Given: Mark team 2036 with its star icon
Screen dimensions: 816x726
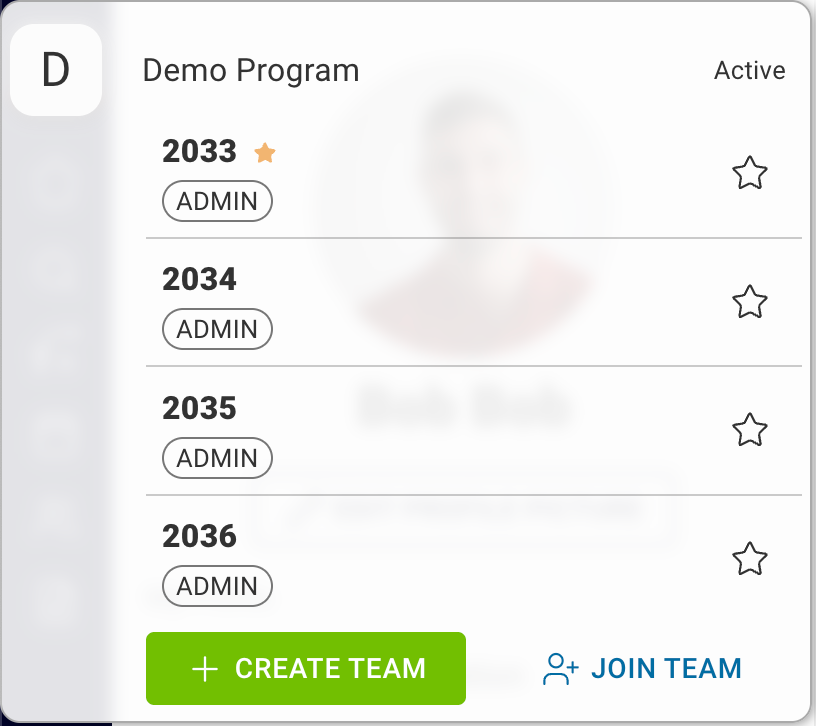Looking at the screenshot, I should pyautogui.click(x=750, y=558).
